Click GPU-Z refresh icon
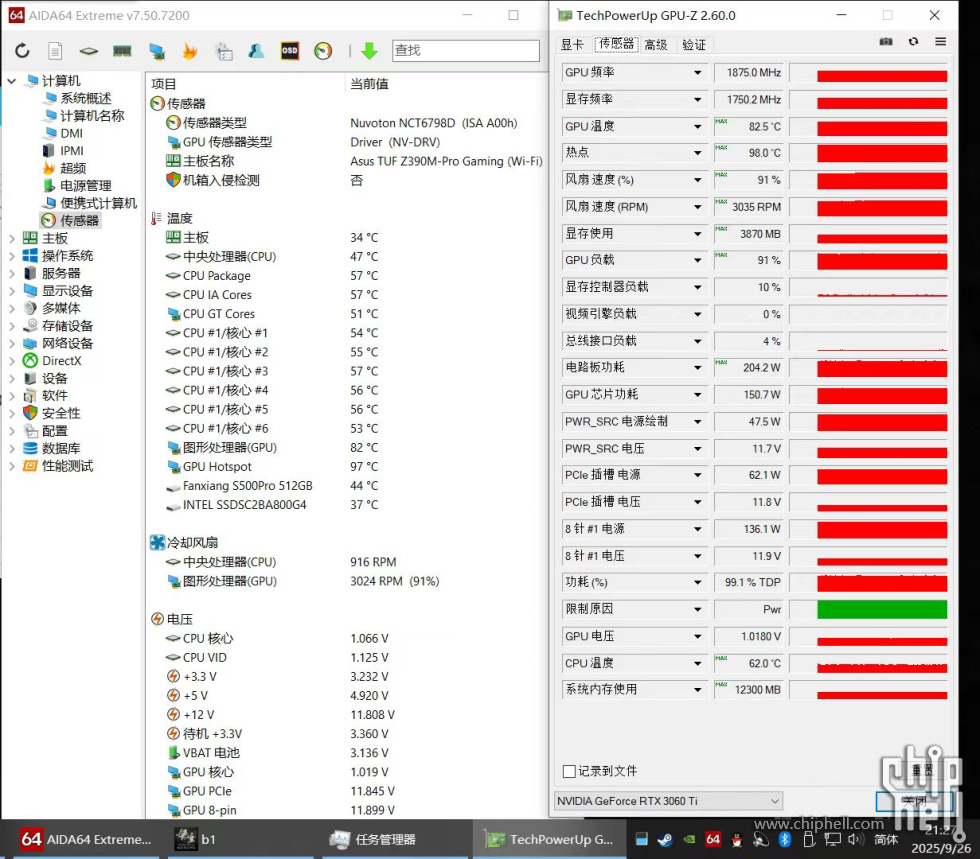This screenshot has height=859, width=980. point(913,42)
